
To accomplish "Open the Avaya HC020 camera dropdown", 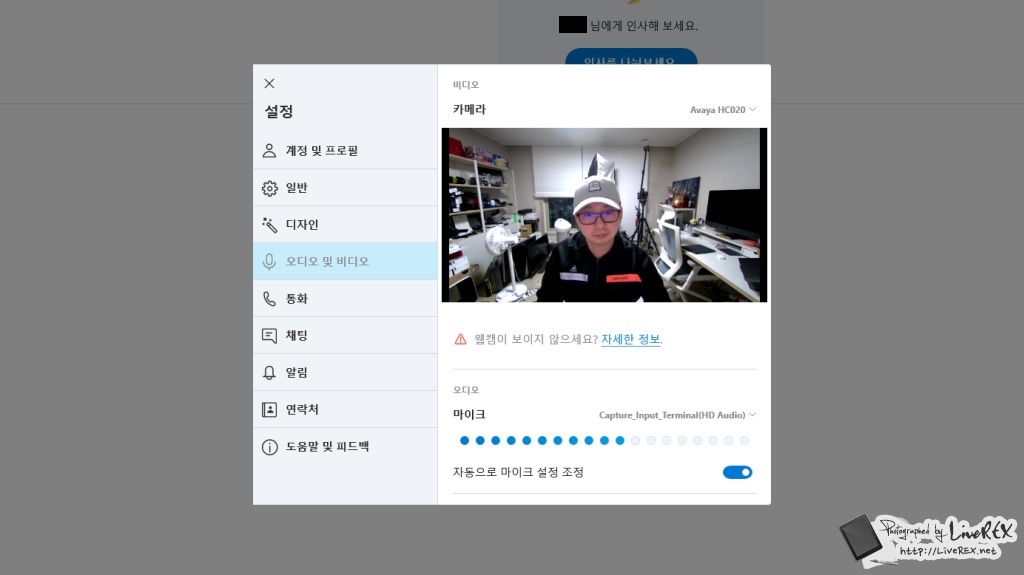I will click(723, 110).
